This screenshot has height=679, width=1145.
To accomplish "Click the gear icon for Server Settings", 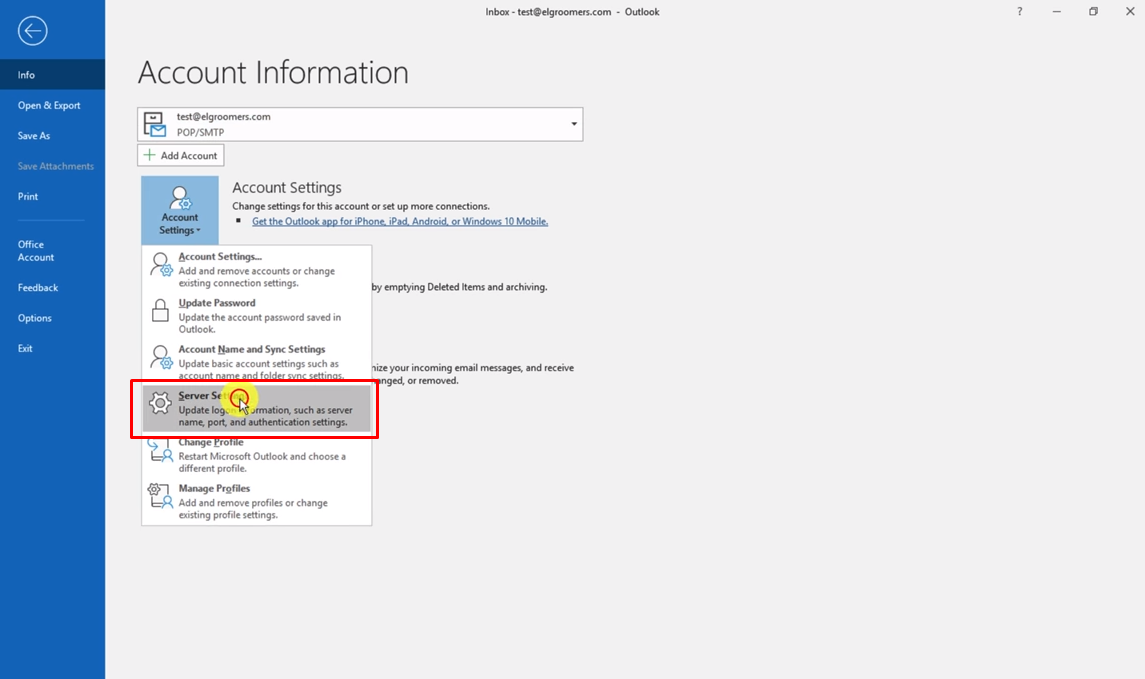I will click(x=160, y=403).
